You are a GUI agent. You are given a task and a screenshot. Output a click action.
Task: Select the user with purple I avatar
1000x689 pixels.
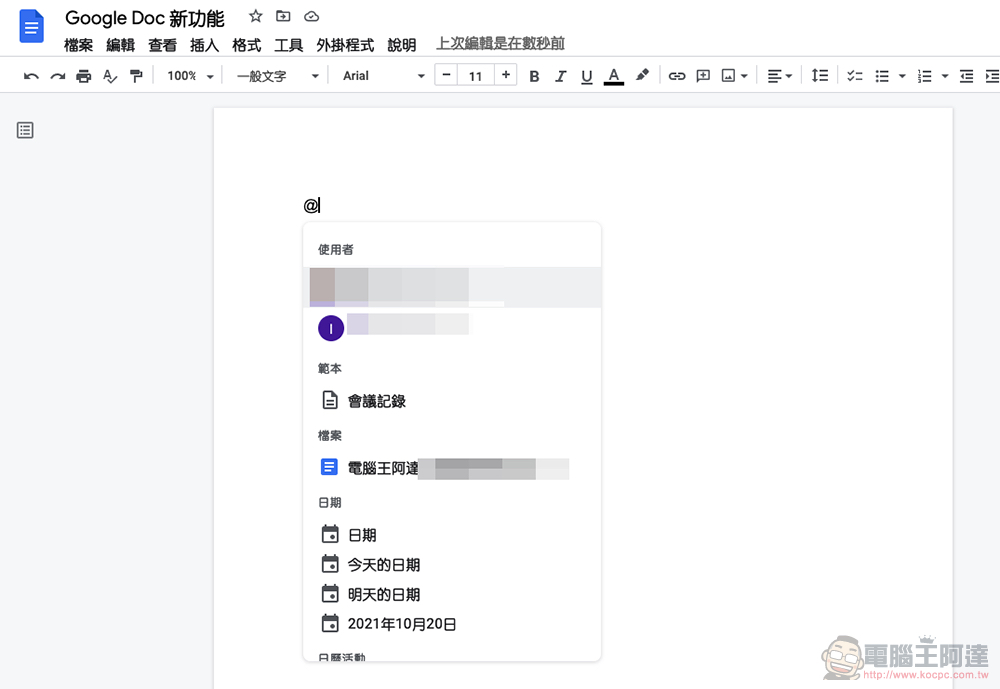452,328
